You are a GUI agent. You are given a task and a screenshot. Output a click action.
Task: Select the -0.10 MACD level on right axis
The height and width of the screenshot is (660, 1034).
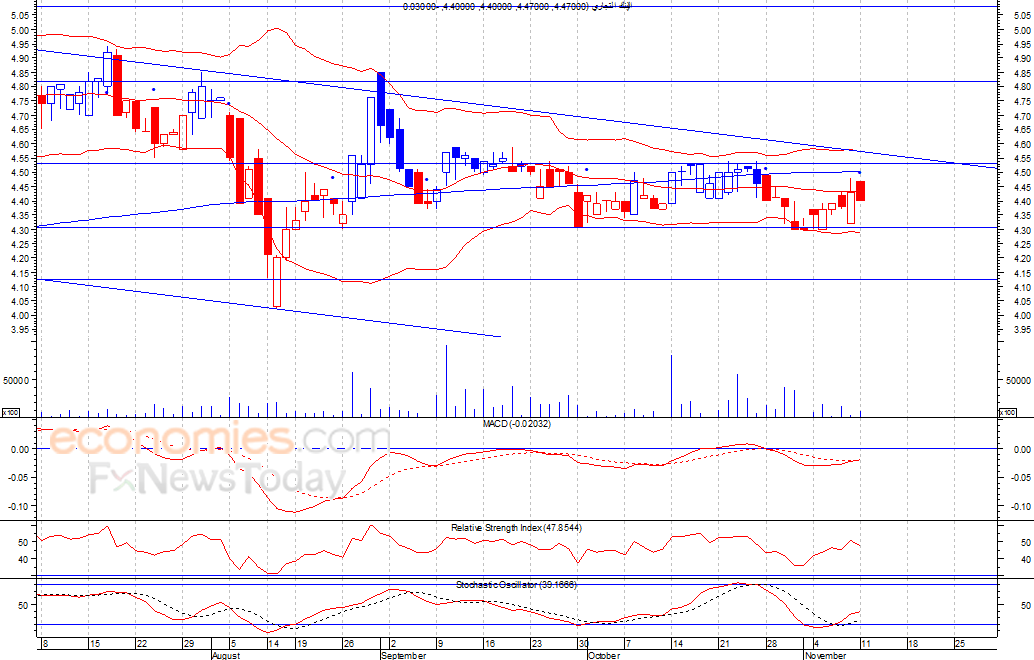1021,506
